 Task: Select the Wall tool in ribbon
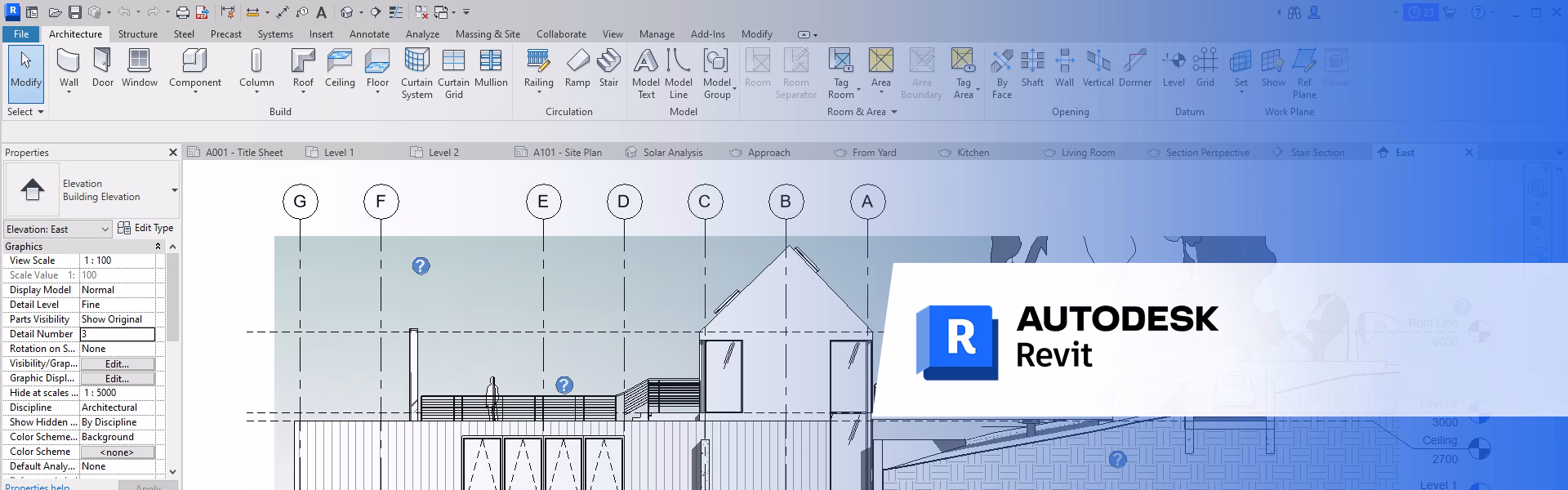coord(69,67)
